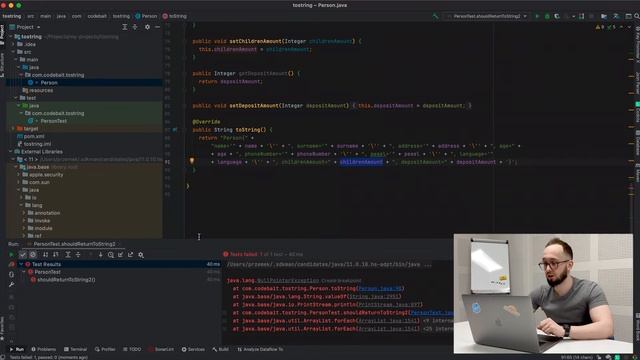
Task: Select tostring.iml file in project tree
Action: click(37, 144)
